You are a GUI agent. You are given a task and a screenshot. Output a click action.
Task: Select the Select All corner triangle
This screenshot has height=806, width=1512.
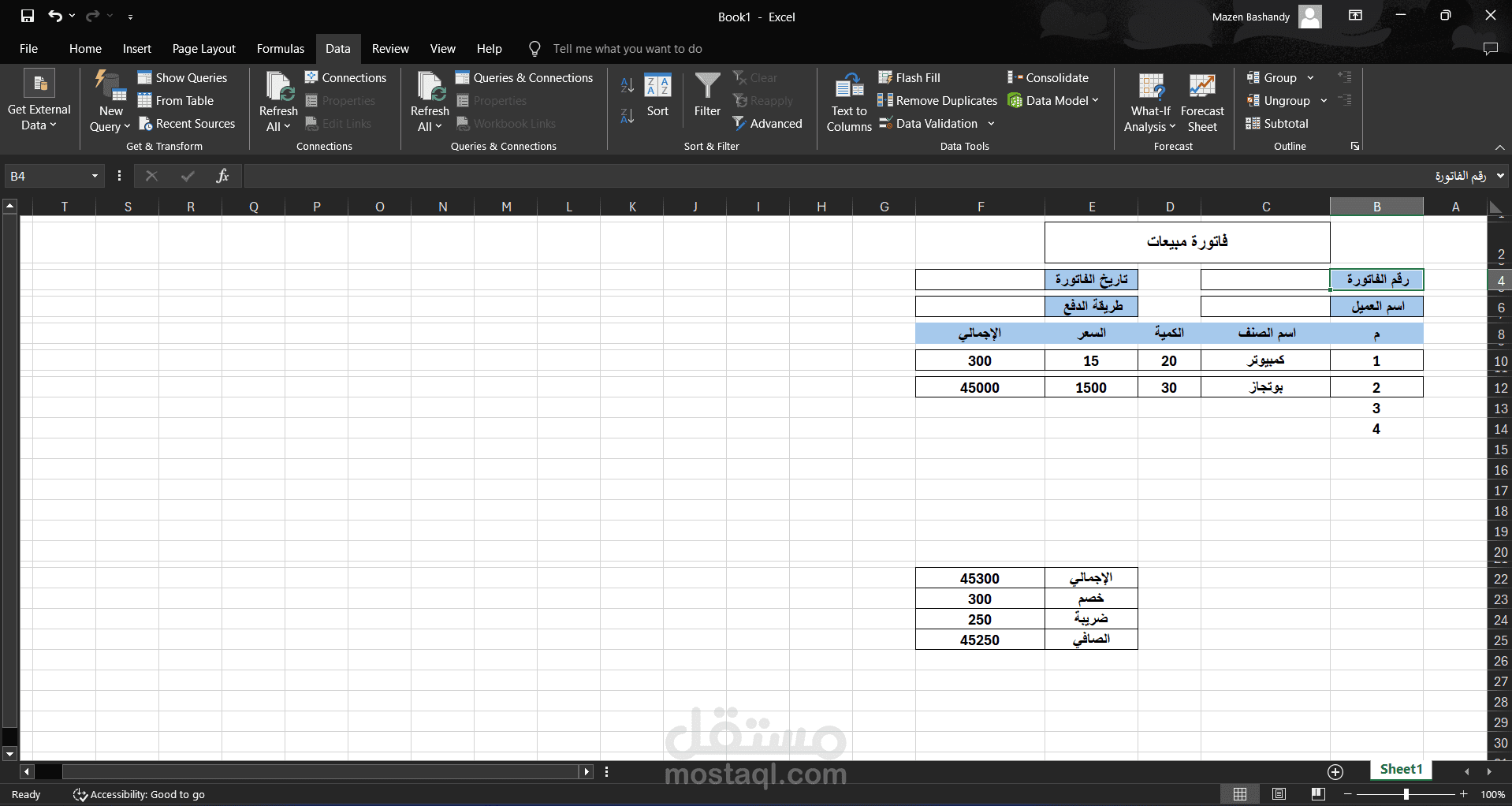[x=1495, y=207]
